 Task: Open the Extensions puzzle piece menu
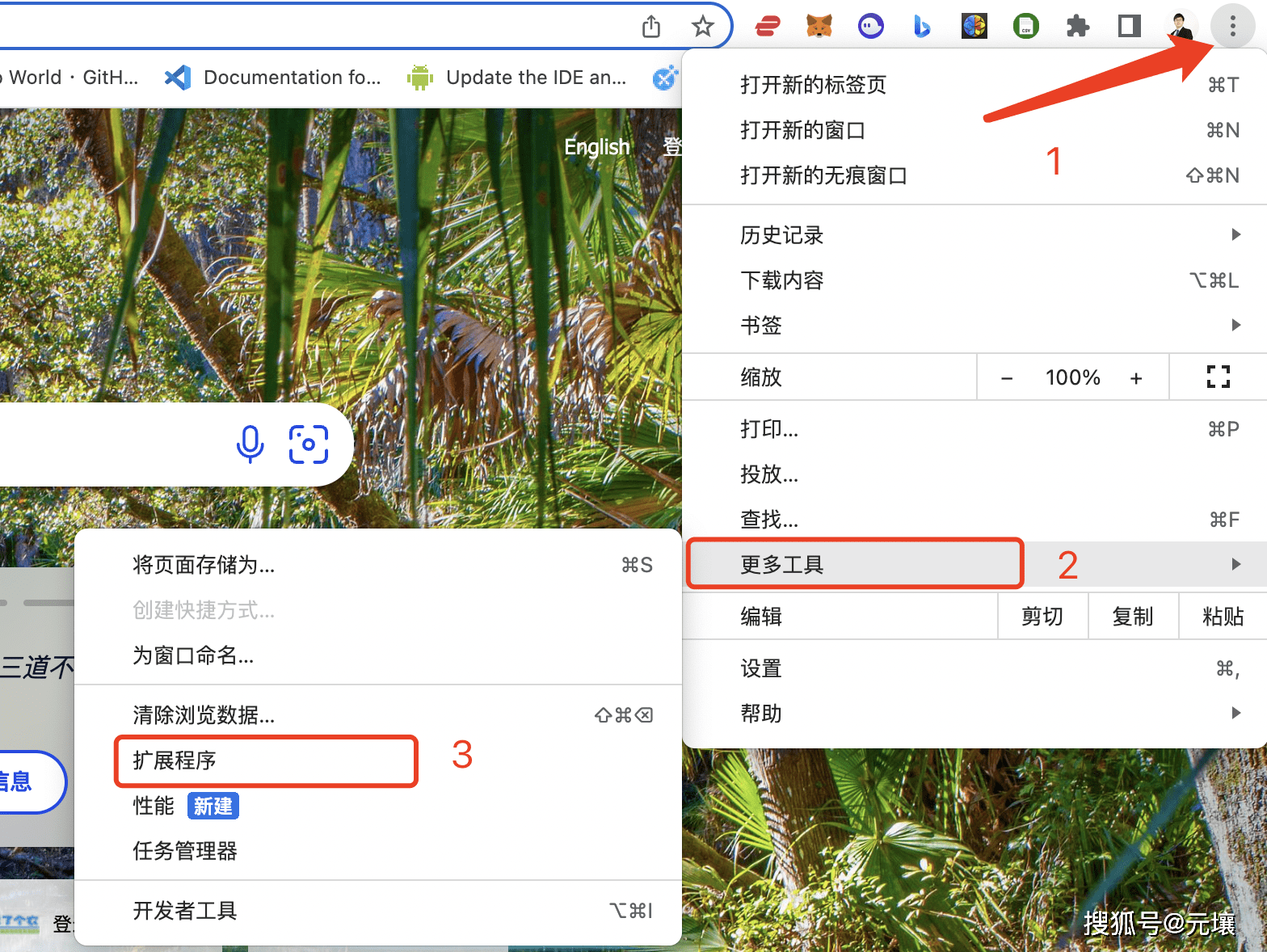tap(1078, 27)
